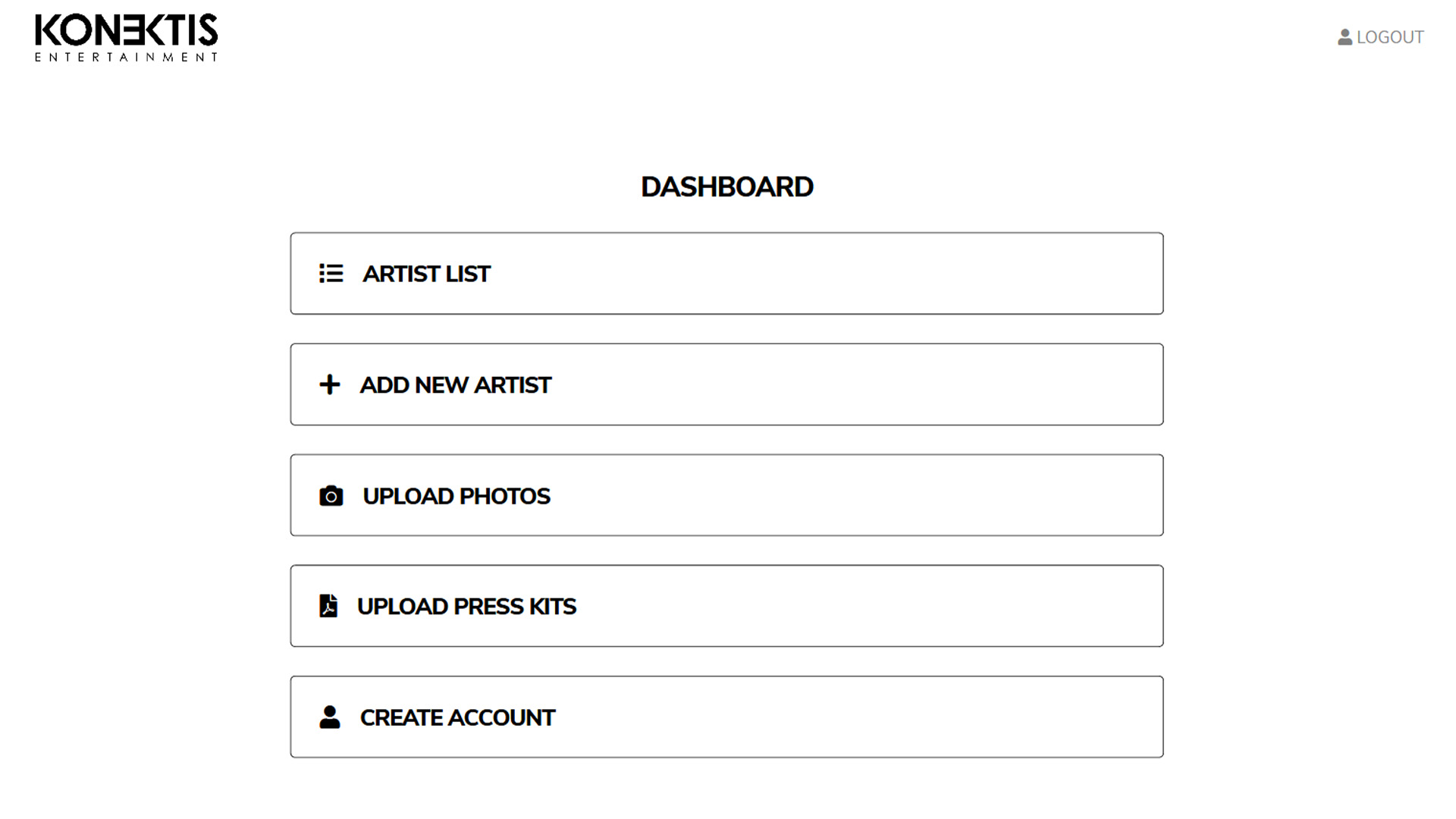The image size is (1456, 819).
Task: Select the Add New Artist option
Action: 726,384
